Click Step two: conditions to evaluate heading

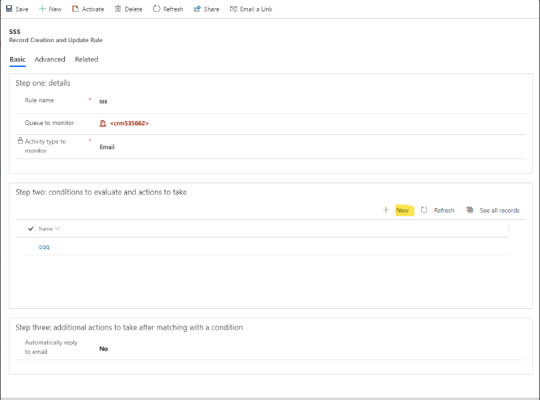click(101, 192)
